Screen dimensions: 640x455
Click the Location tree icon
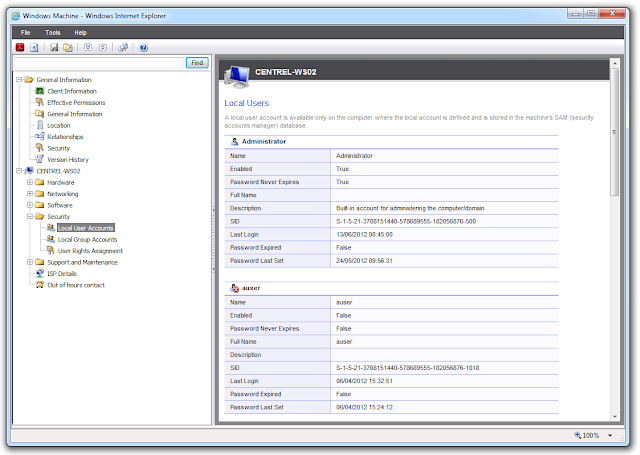tap(40, 125)
